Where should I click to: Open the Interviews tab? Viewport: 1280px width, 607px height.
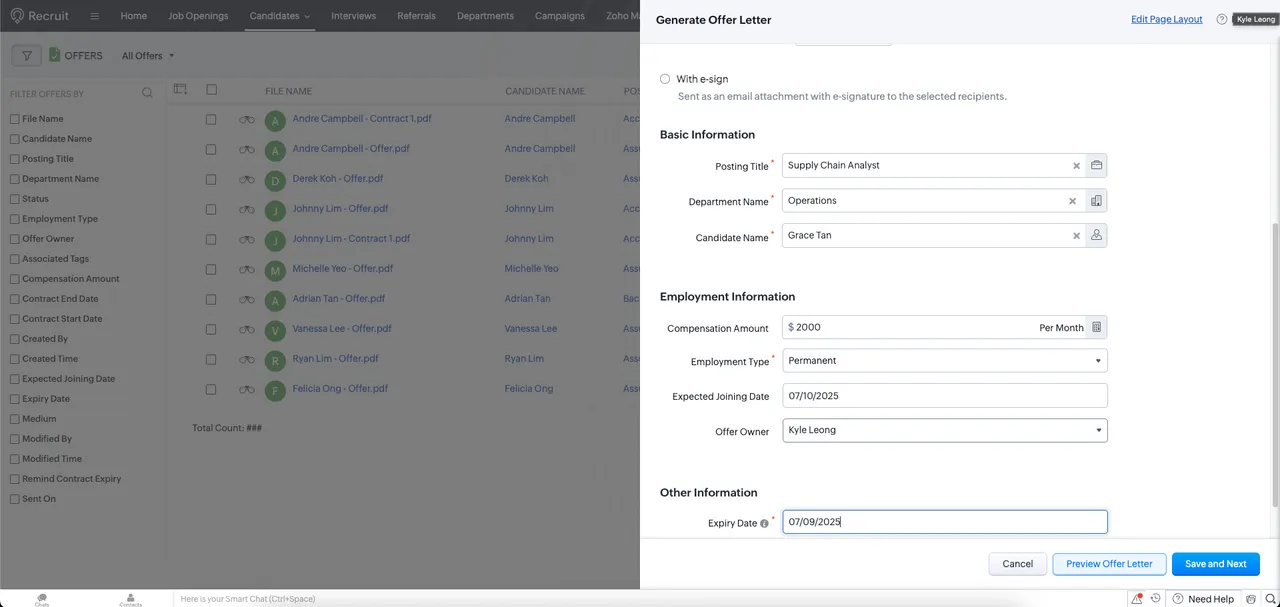pos(354,16)
